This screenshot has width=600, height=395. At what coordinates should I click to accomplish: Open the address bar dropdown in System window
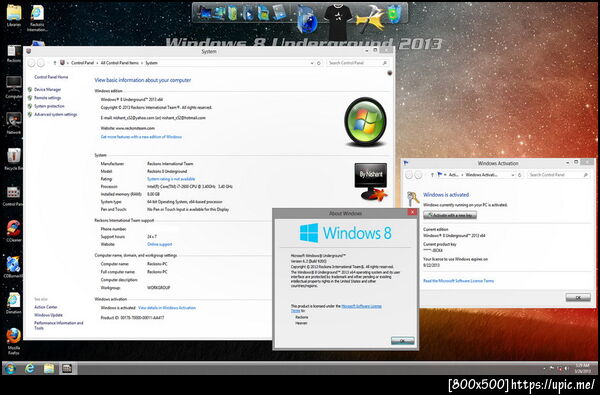click(312, 63)
